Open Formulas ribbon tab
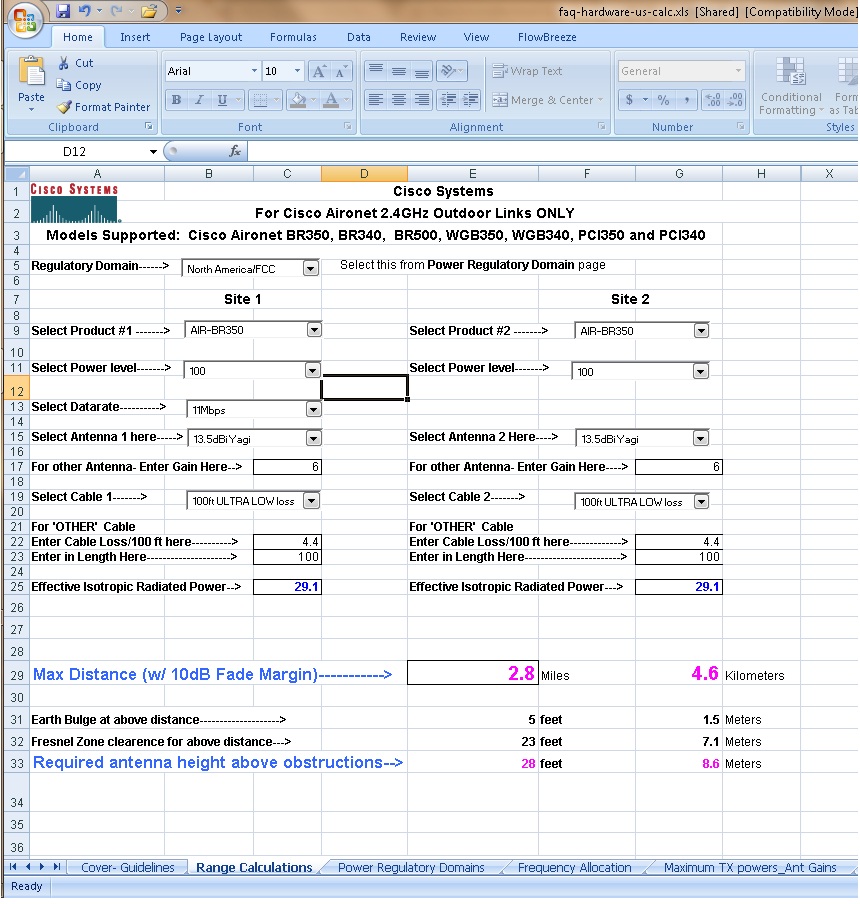 [293, 37]
